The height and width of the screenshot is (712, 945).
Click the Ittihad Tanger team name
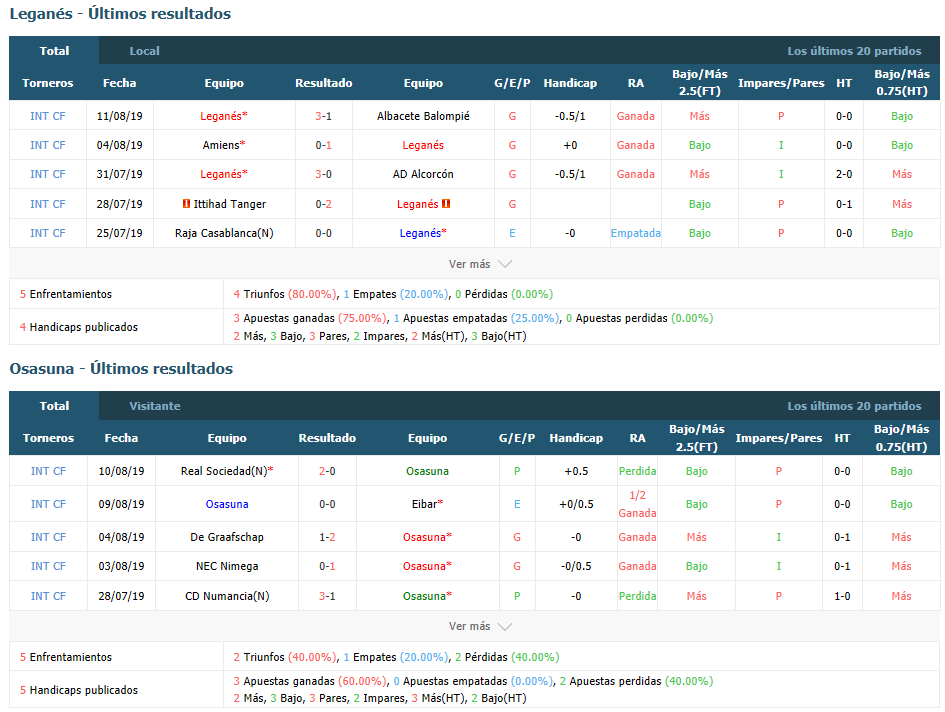coord(230,204)
